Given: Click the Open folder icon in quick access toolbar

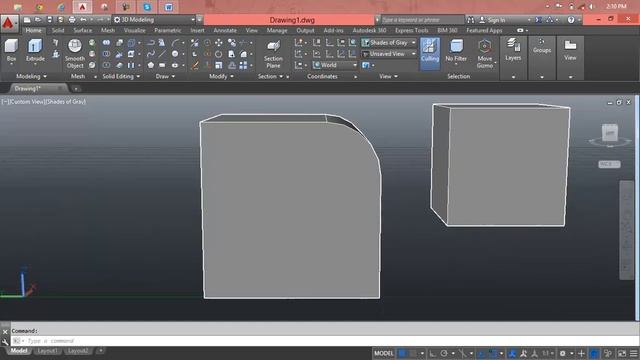Looking at the screenshot, I should click(x=38, y=20).
